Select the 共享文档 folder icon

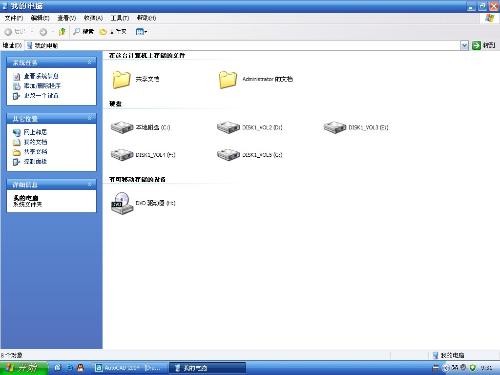click(x=121, y=79)
